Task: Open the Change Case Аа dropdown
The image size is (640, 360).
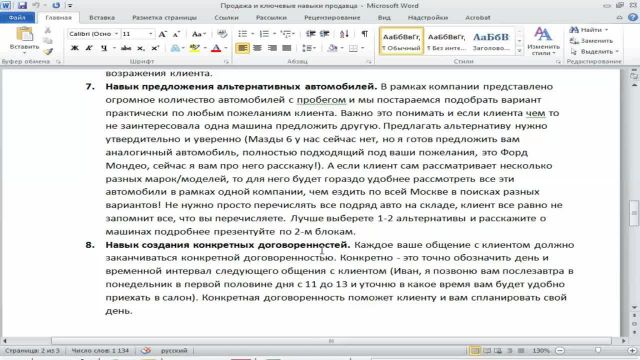Action: (199, 34)
